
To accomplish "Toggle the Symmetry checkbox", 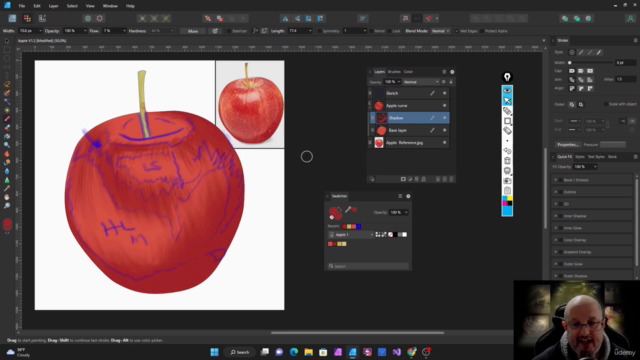I will [x=319, y=31].
